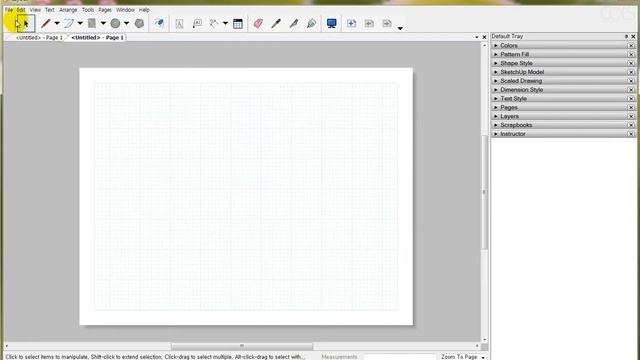Pick the Style eyedropper tool

pos(276,24)
